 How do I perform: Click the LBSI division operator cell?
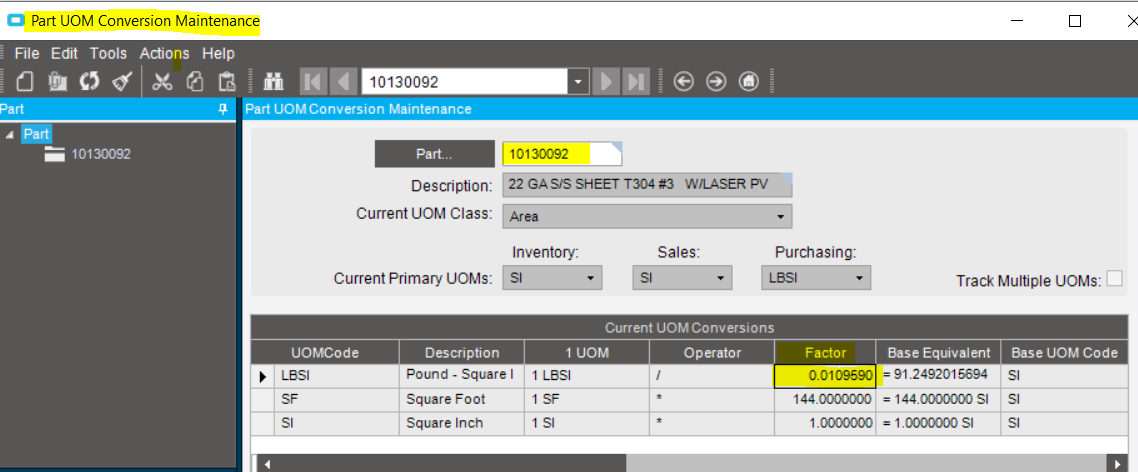[x=712, y=376]
